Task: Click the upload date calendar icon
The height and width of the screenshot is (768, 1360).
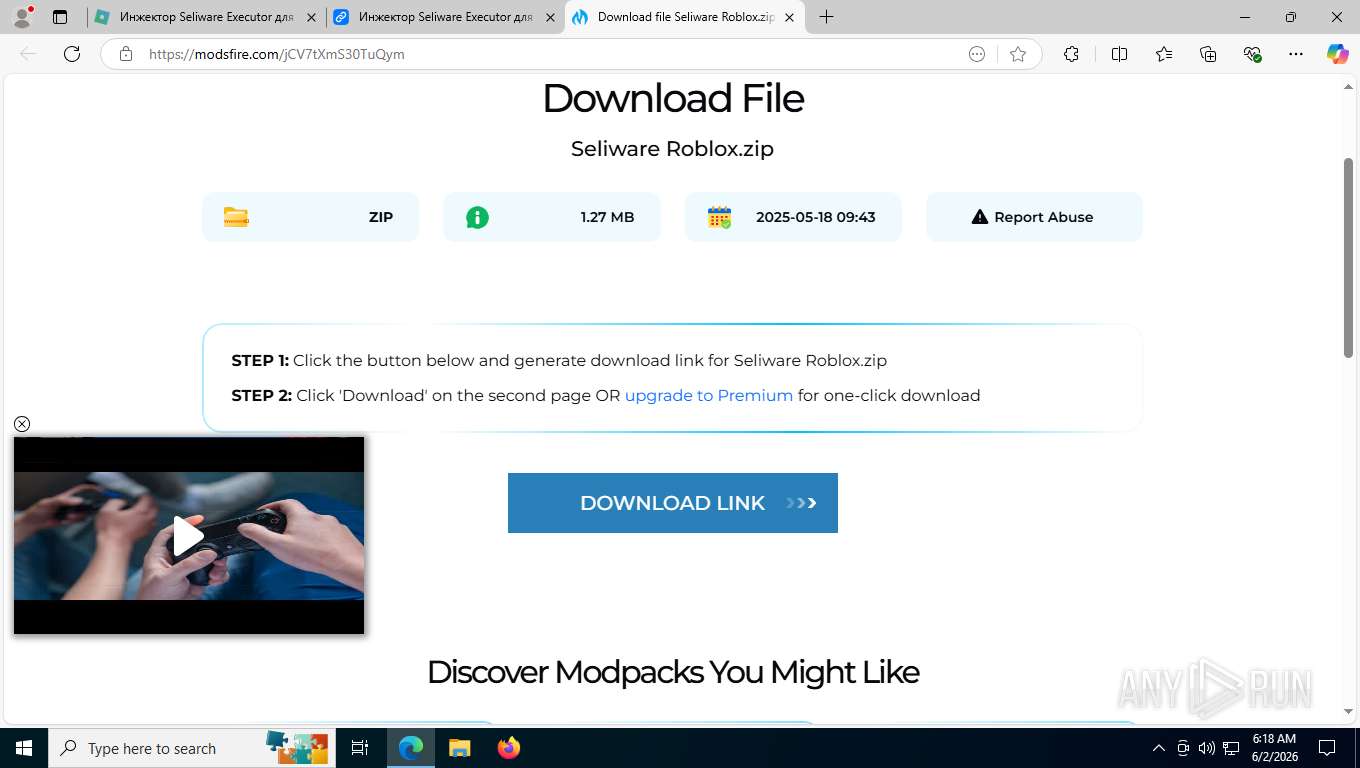Action: point(720,217)
